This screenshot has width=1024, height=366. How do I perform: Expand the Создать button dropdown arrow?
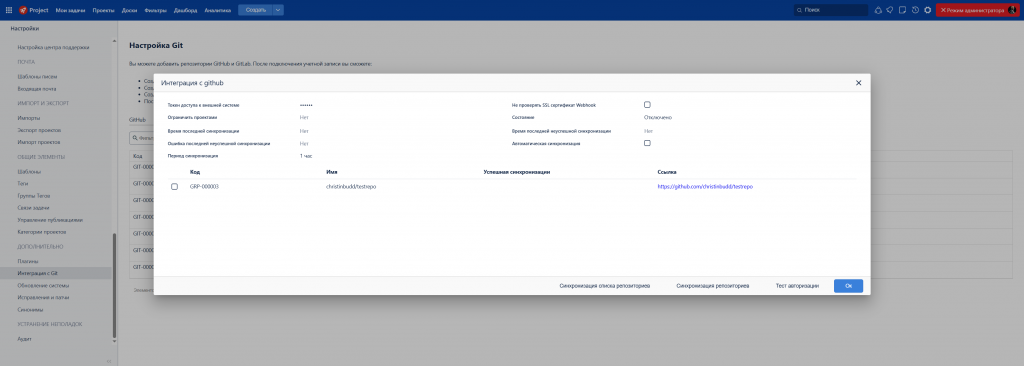278,10
